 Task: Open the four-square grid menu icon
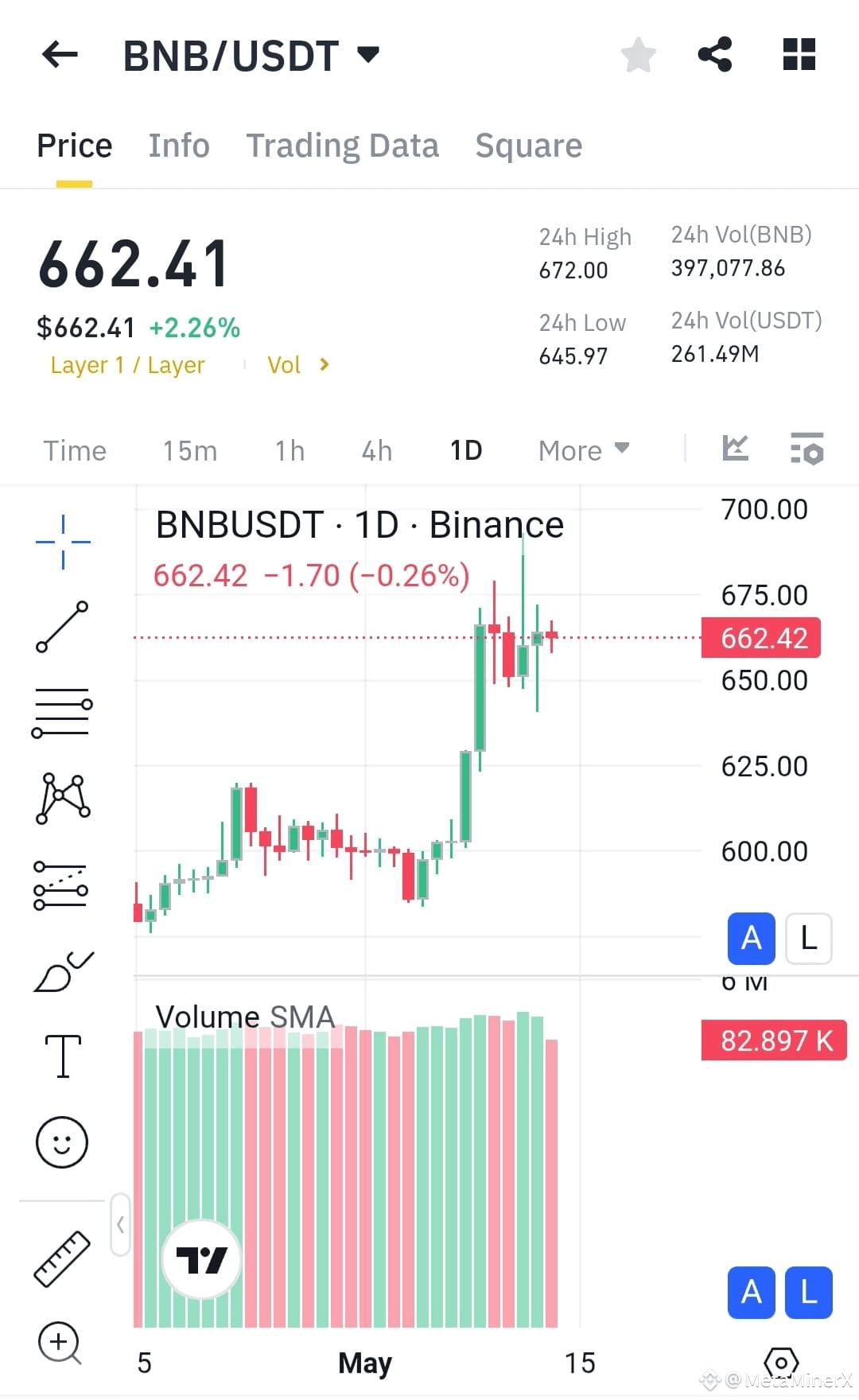coord(799,55)
